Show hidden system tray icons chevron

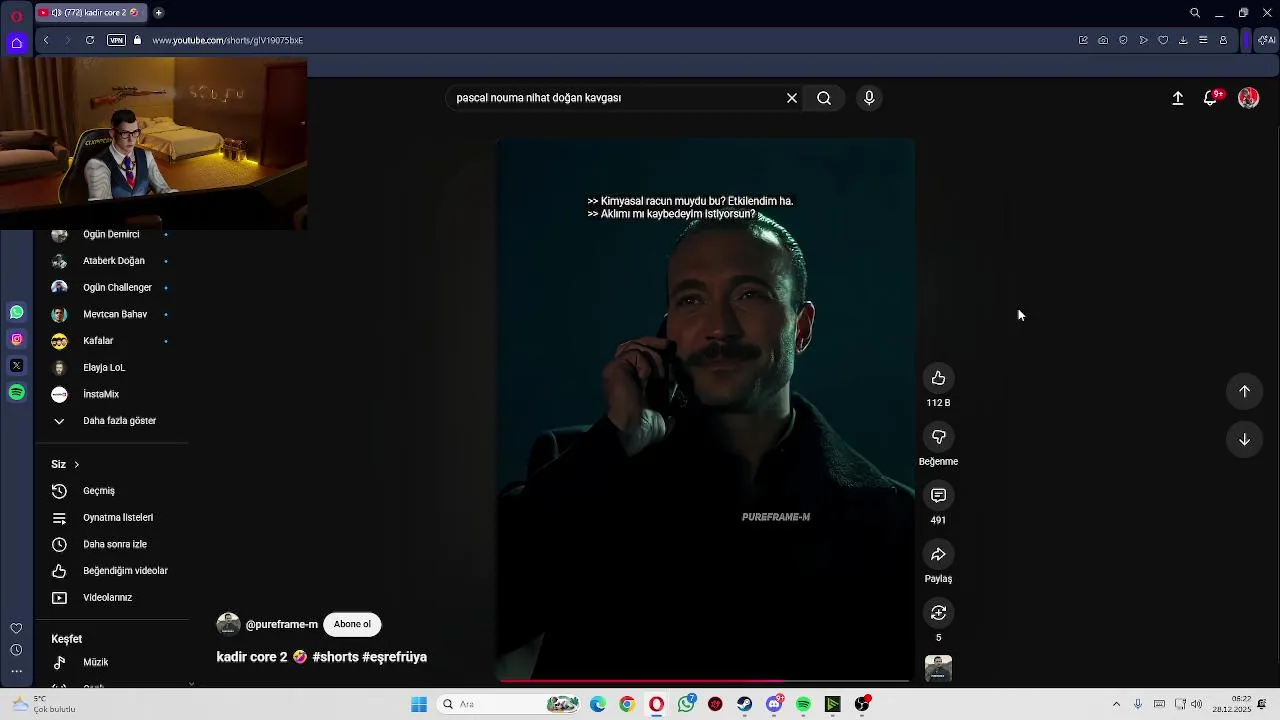(x=1116, y=705)
